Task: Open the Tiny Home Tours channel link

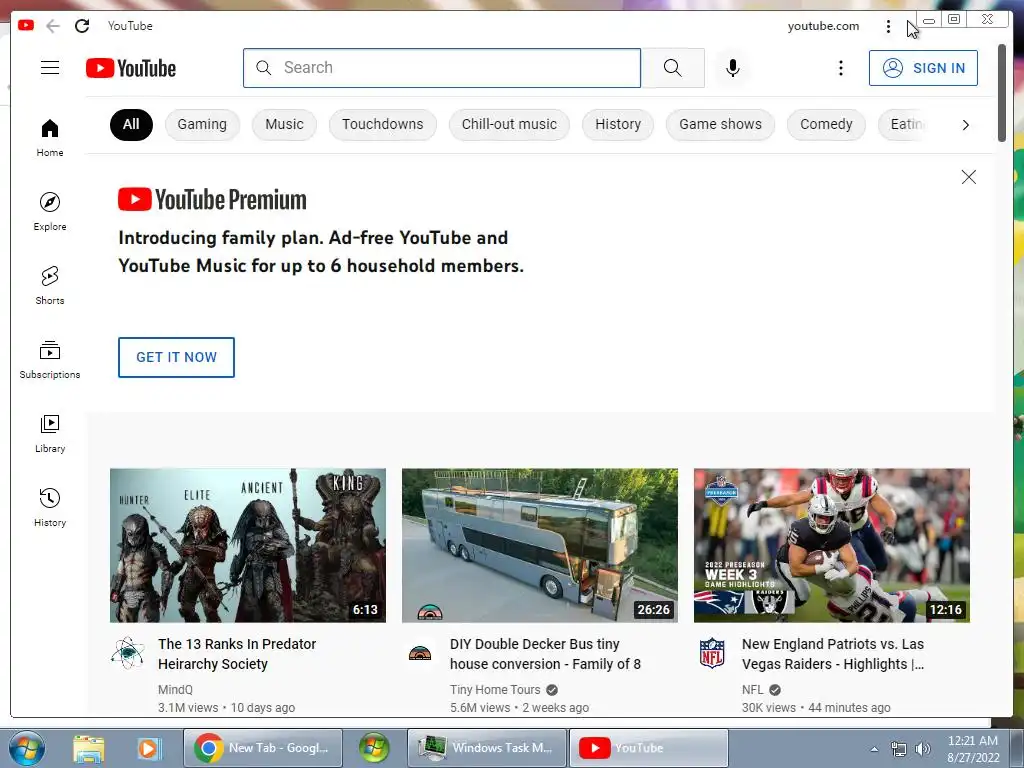Action: pos(495,690)
